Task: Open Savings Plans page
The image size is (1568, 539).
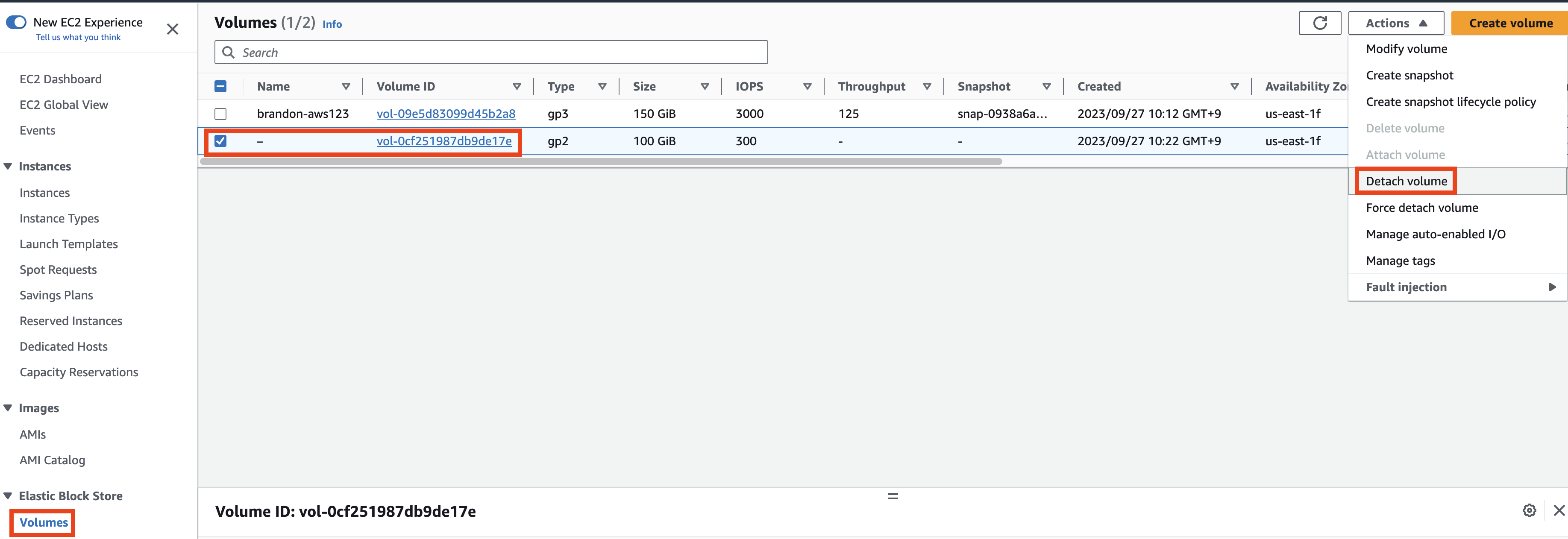Action: point(56,295)
